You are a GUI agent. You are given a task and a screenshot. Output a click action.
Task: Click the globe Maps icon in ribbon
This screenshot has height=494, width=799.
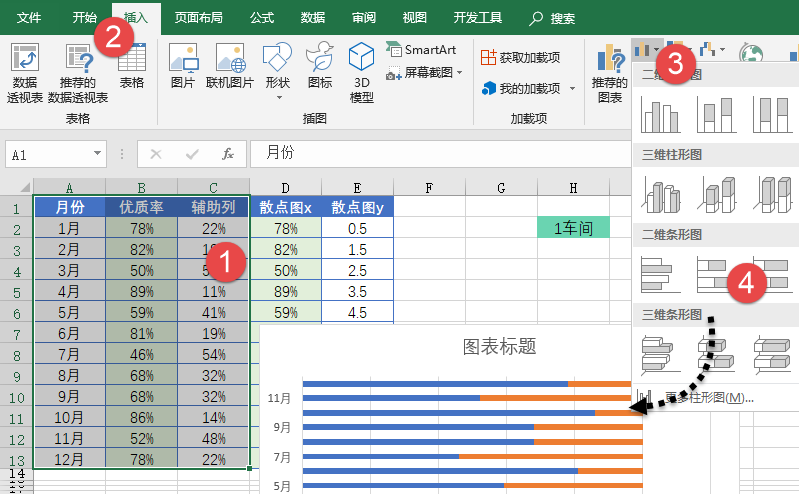pos(752,53)
